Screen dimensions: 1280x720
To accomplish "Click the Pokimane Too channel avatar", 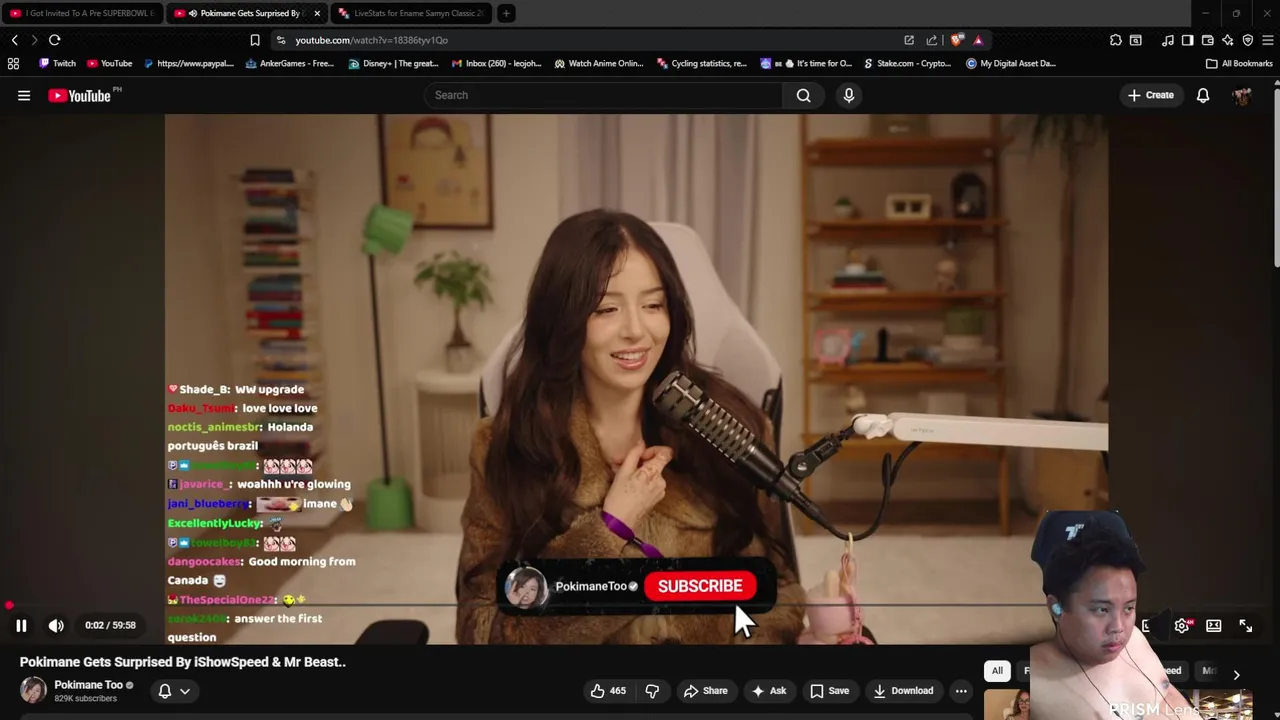I will click(33, 690).
